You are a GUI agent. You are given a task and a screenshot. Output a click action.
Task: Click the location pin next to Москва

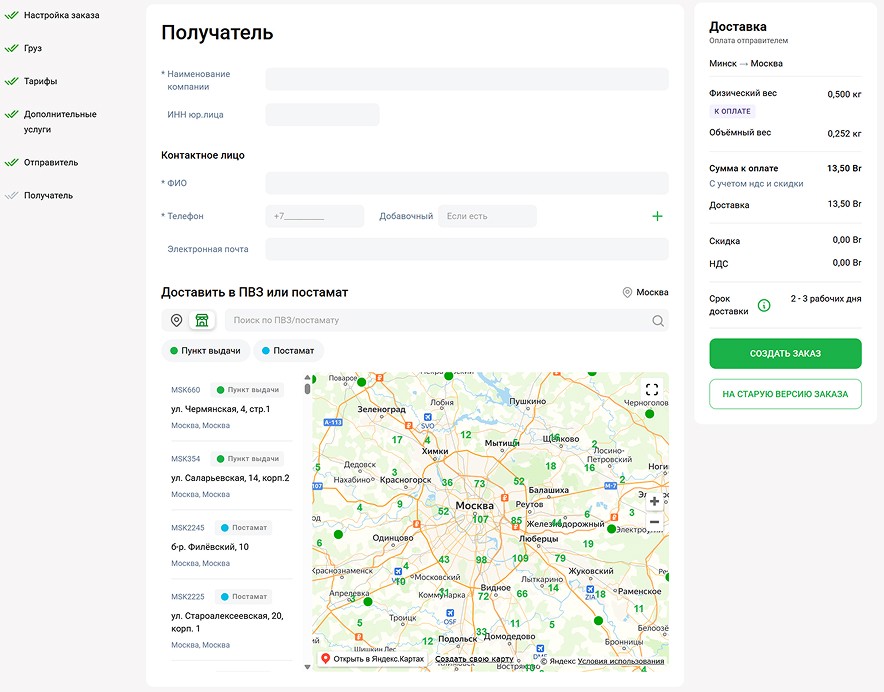tap(627, 292)
